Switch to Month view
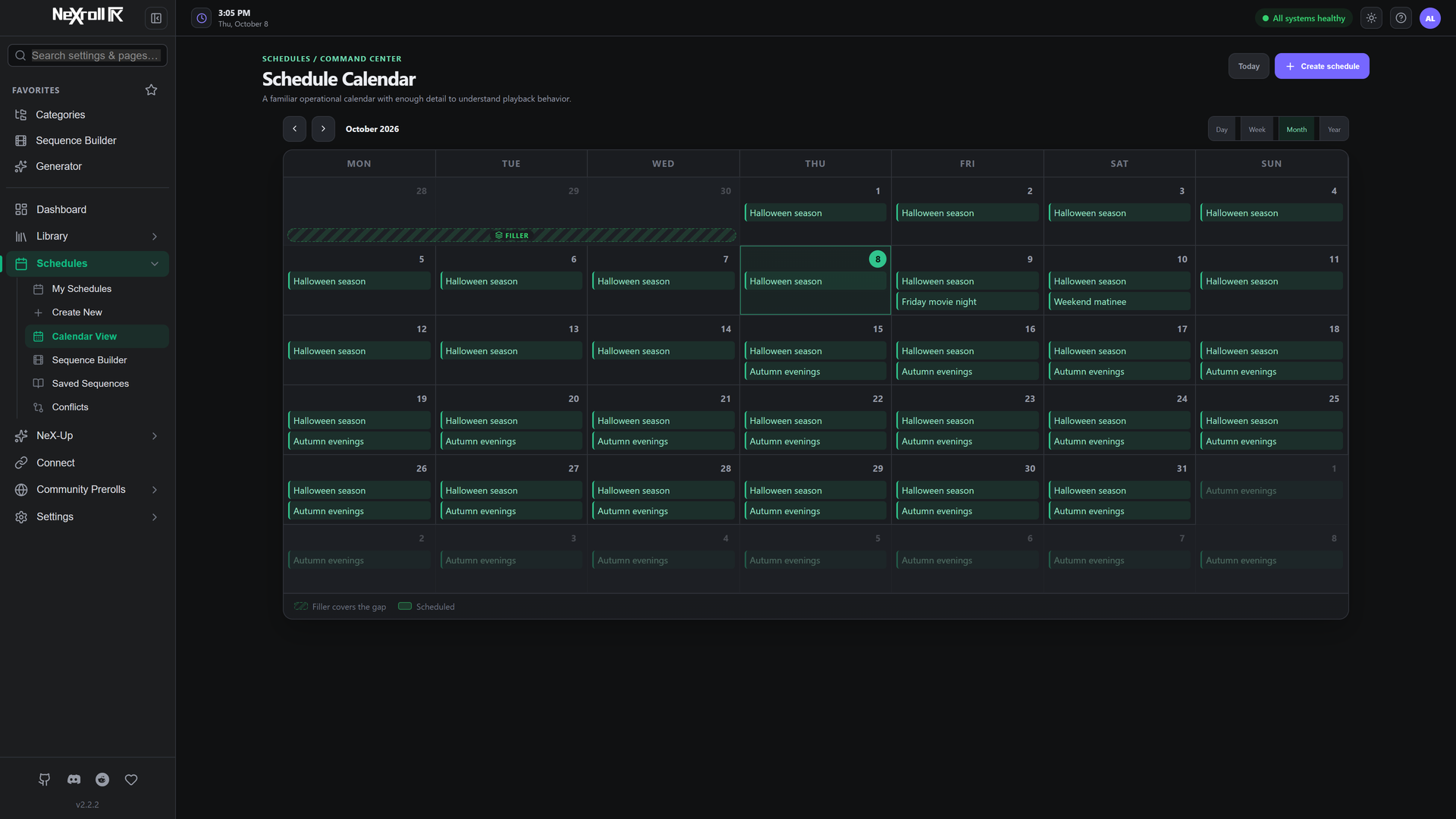The image size is (1456, 819). [1297, 130]
